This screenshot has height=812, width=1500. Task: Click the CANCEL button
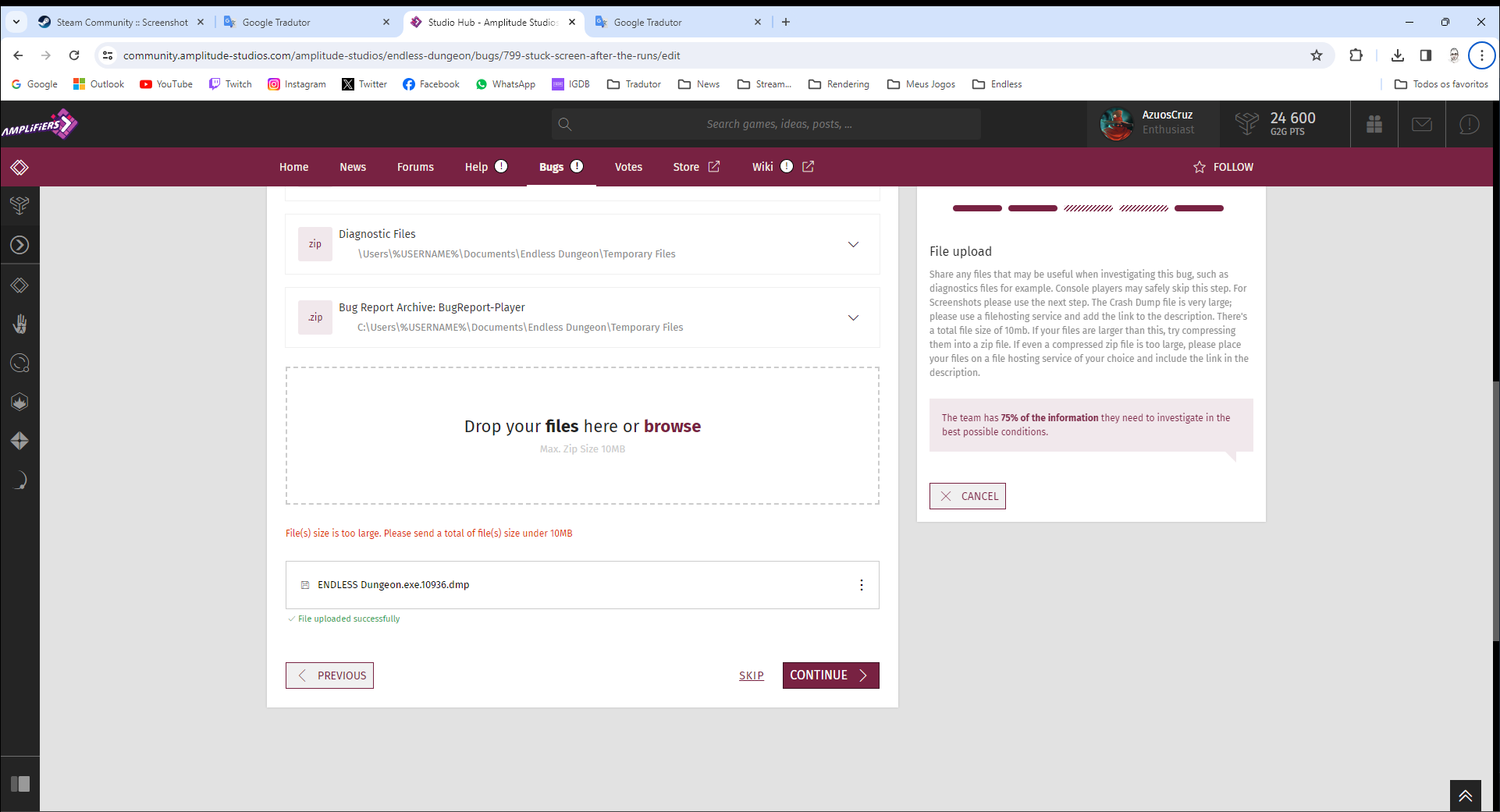point(967,496)
